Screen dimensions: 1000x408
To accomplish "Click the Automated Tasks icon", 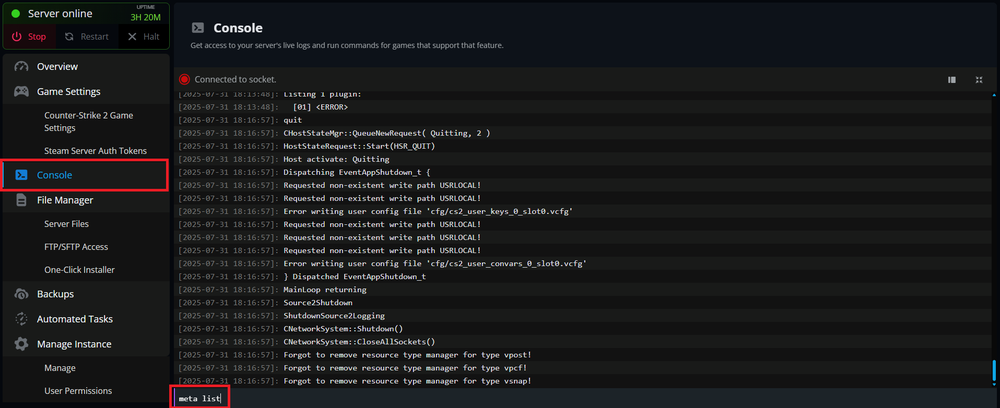I will point(22,319).
